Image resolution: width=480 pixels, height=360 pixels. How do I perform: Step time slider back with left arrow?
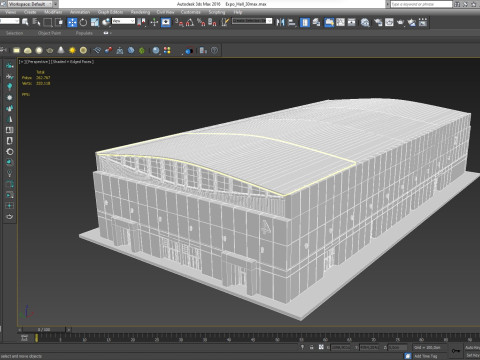[x=20, y=330]
